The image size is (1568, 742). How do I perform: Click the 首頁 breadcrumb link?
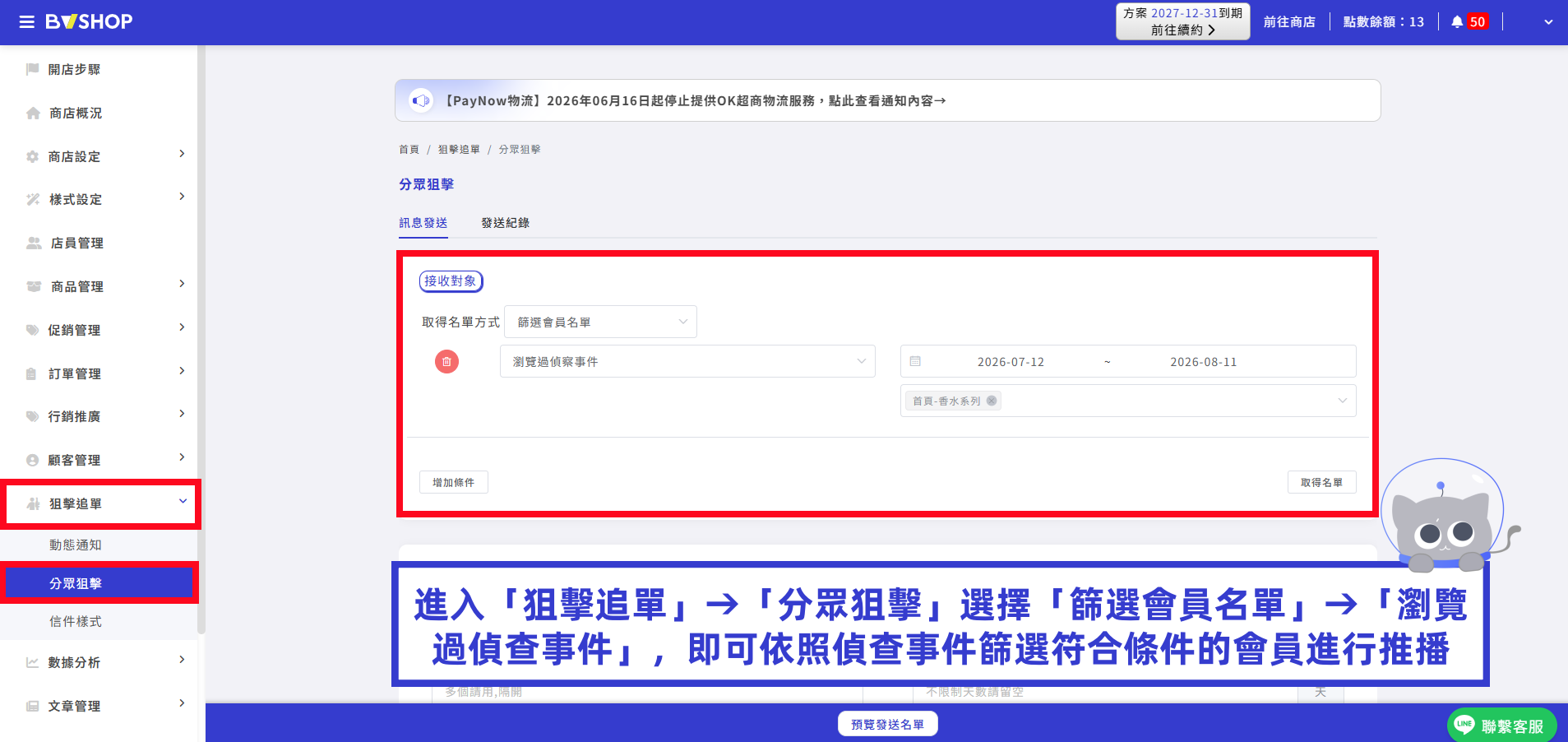click(x=409, y=150)
